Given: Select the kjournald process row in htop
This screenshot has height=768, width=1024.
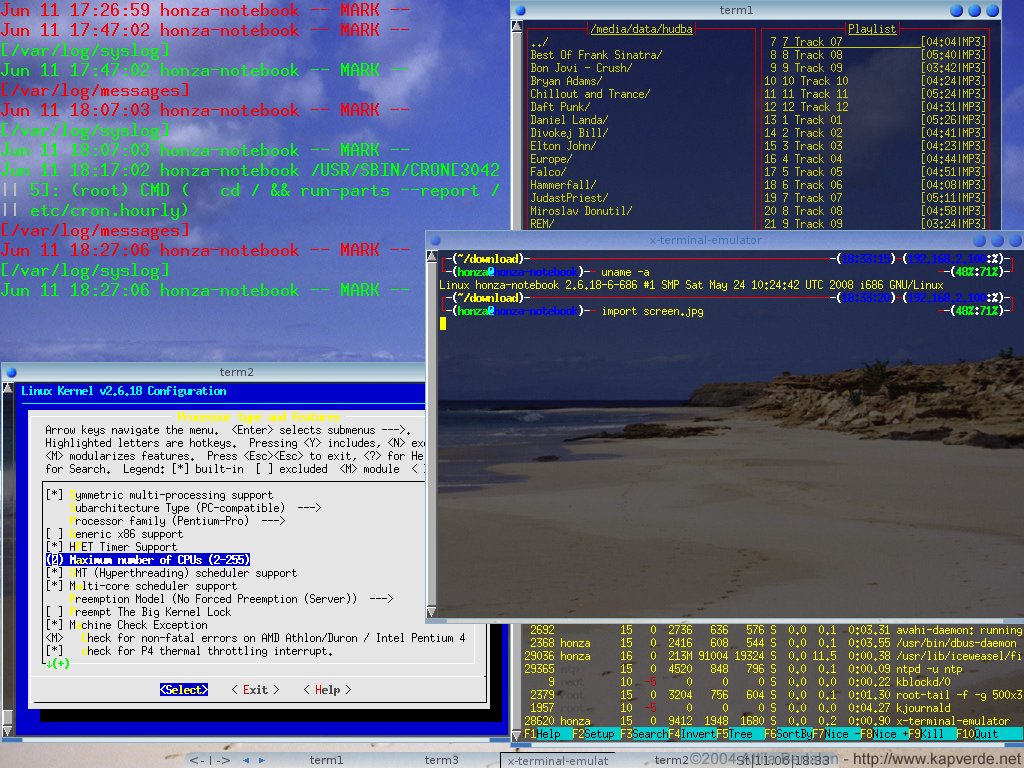Looking at the screenshot, I should (773, 708).
